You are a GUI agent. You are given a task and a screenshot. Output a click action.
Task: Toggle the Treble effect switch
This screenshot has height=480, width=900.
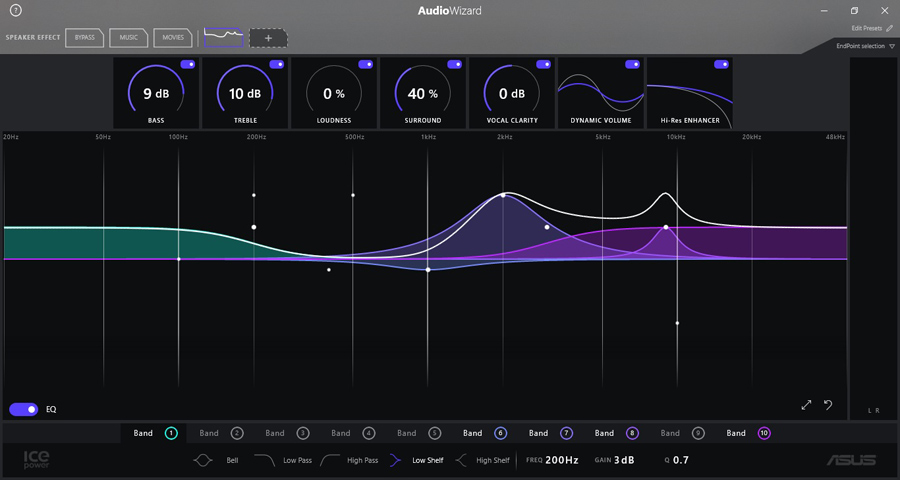point(277,64)
